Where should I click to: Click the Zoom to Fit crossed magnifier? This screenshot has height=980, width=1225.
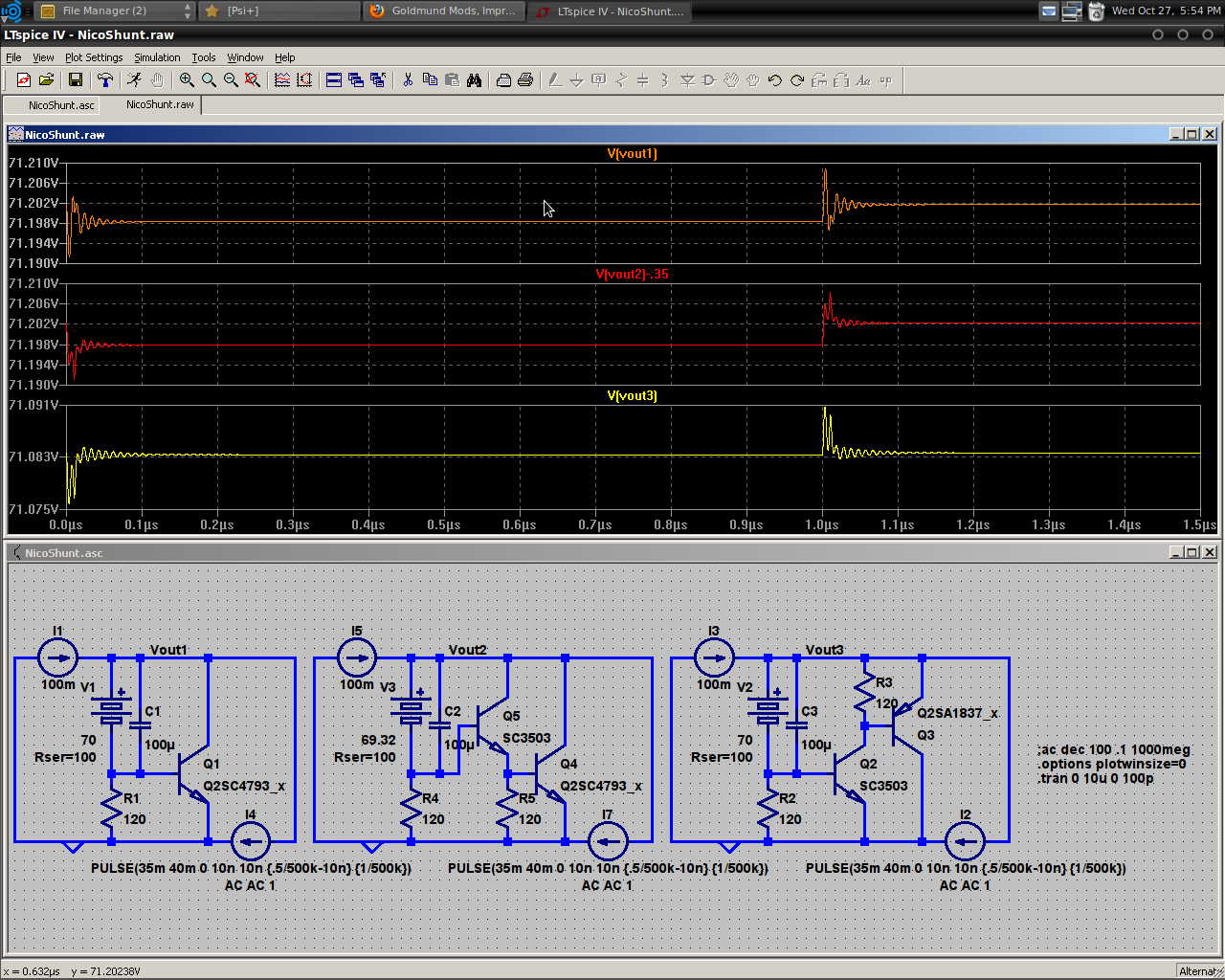pyautogui.click(x=253, y=80)
